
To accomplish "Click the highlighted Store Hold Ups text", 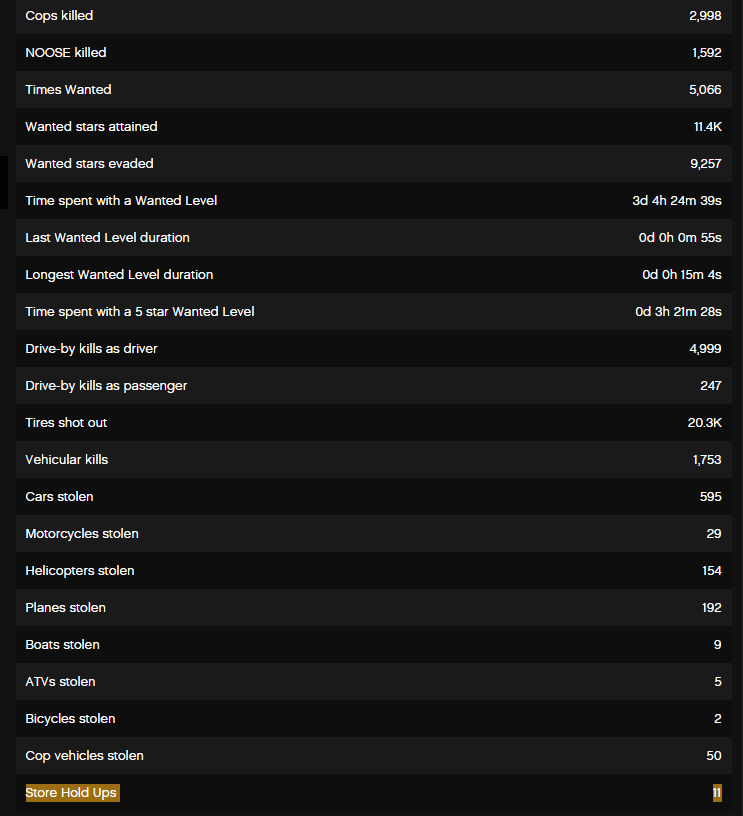I will point(71,793).
